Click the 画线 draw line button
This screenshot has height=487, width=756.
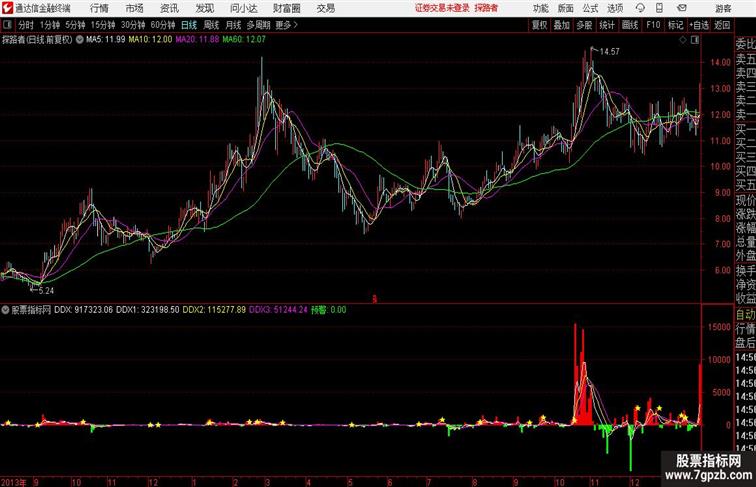click(x=630, y=25)
